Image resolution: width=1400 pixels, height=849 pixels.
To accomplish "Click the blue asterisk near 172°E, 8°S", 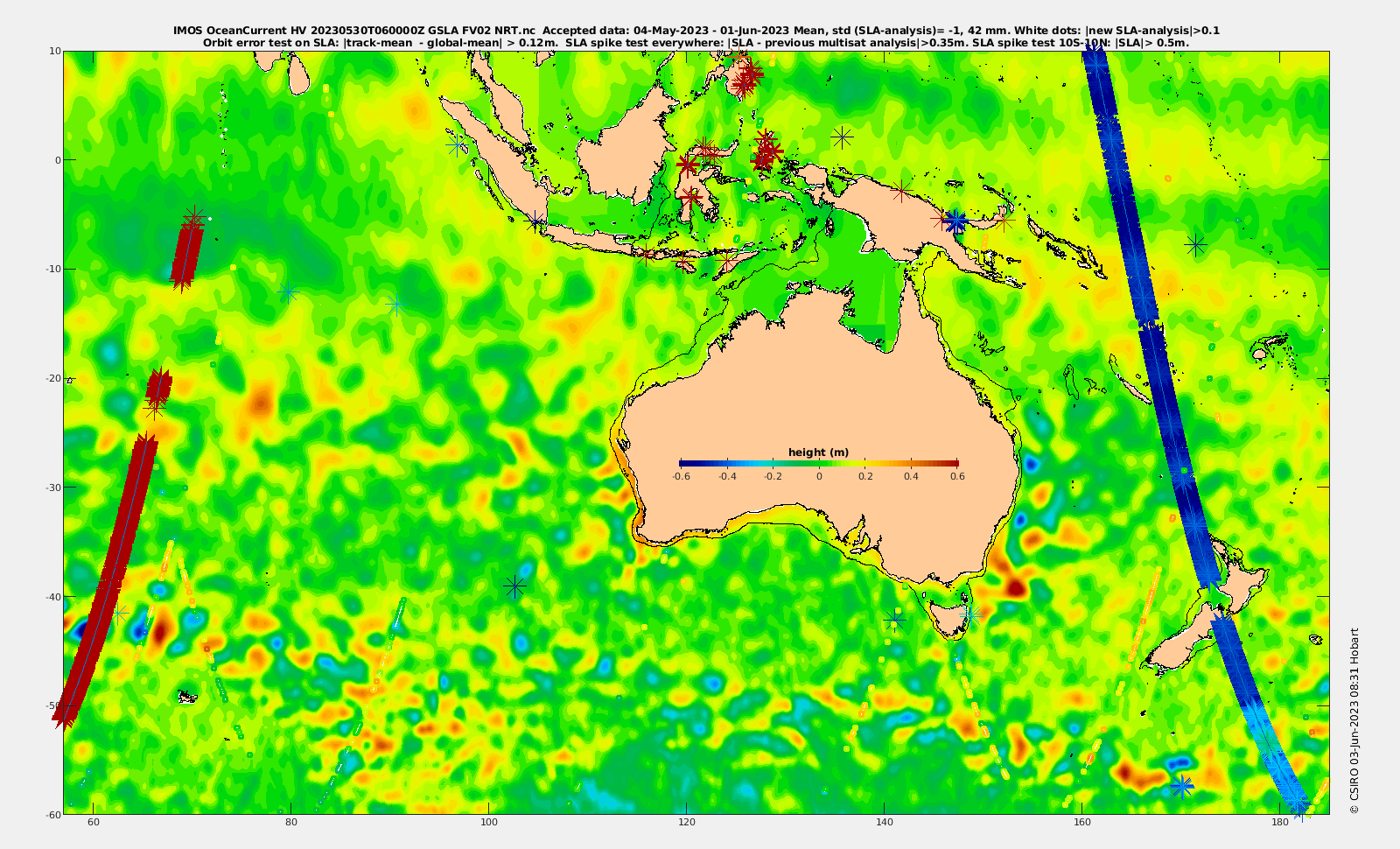I will tap(1196, 245).
